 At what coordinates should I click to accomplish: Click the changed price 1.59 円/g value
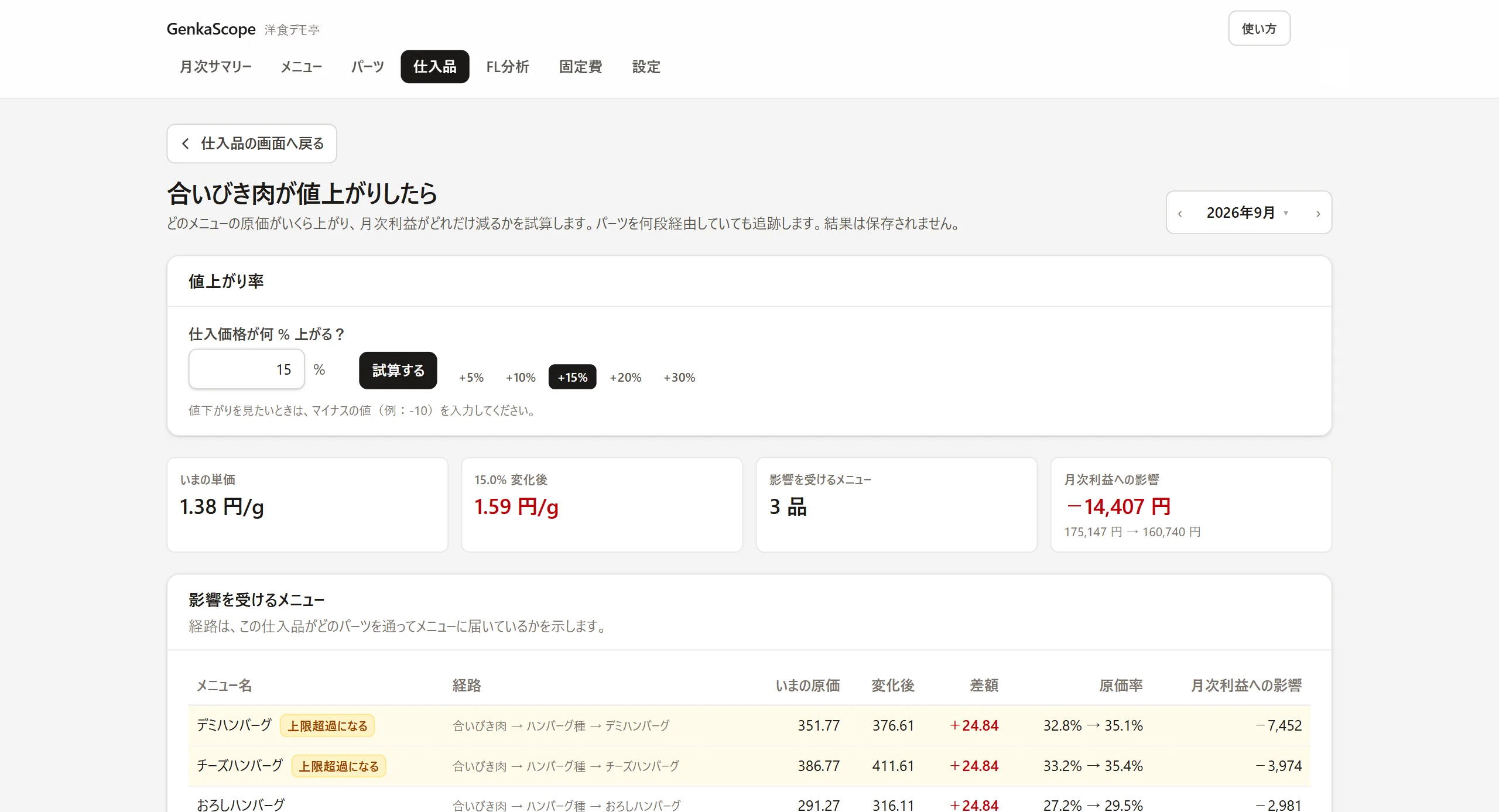tap(516, 507)
